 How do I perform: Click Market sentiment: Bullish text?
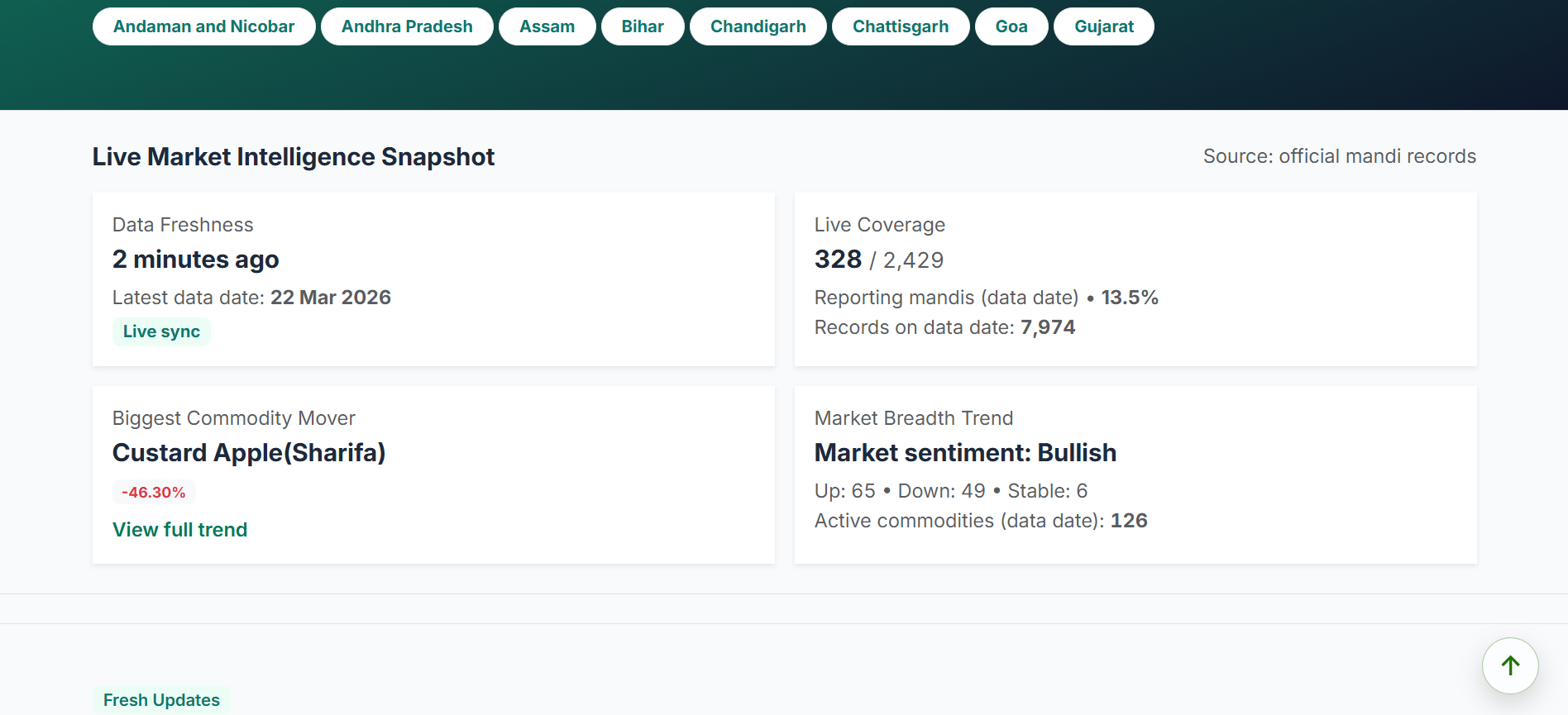[965, 453]
